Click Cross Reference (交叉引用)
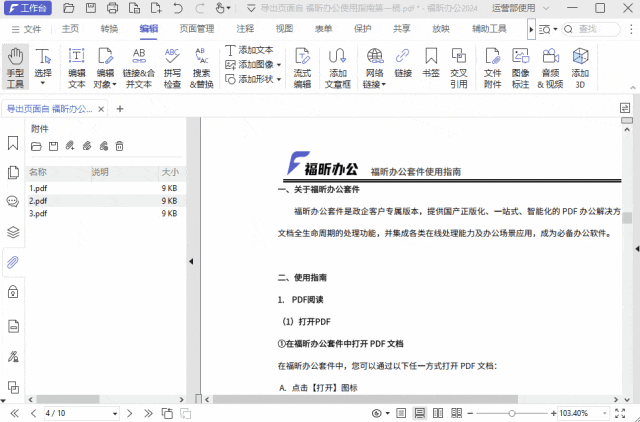The image size is (640, 422). coord(459,67)
